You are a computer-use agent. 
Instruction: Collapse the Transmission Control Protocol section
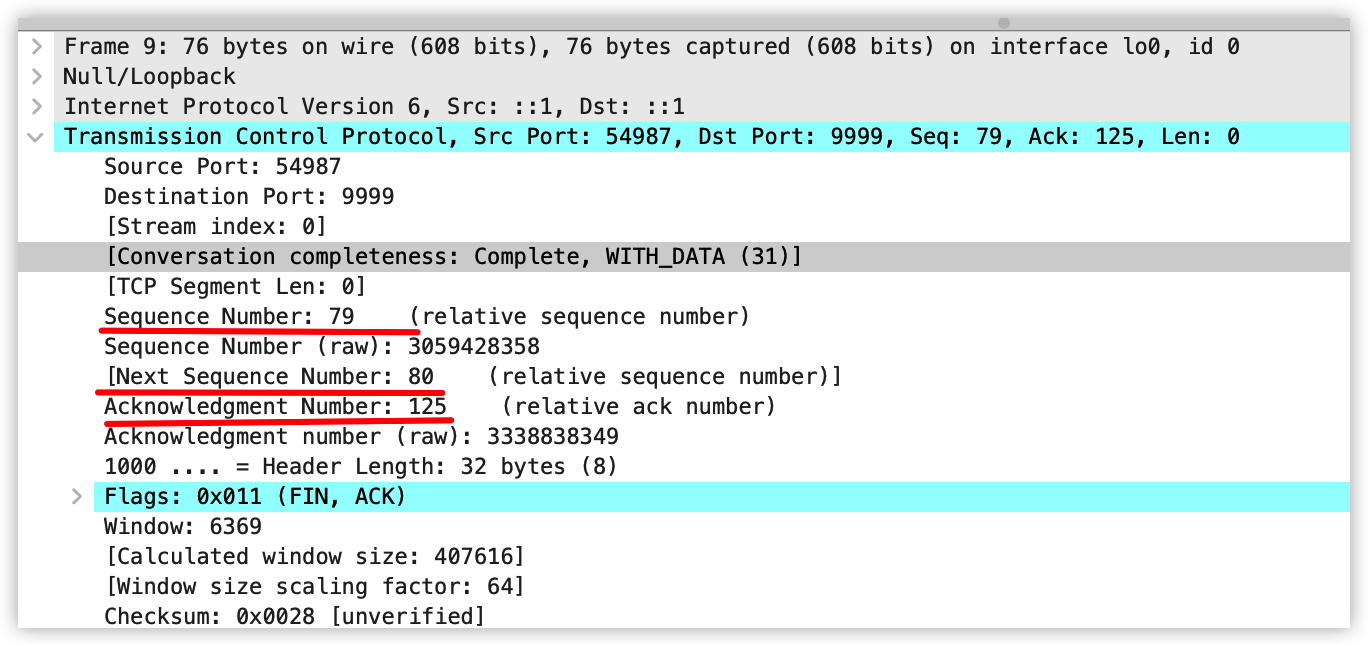[x=36, y=137]
